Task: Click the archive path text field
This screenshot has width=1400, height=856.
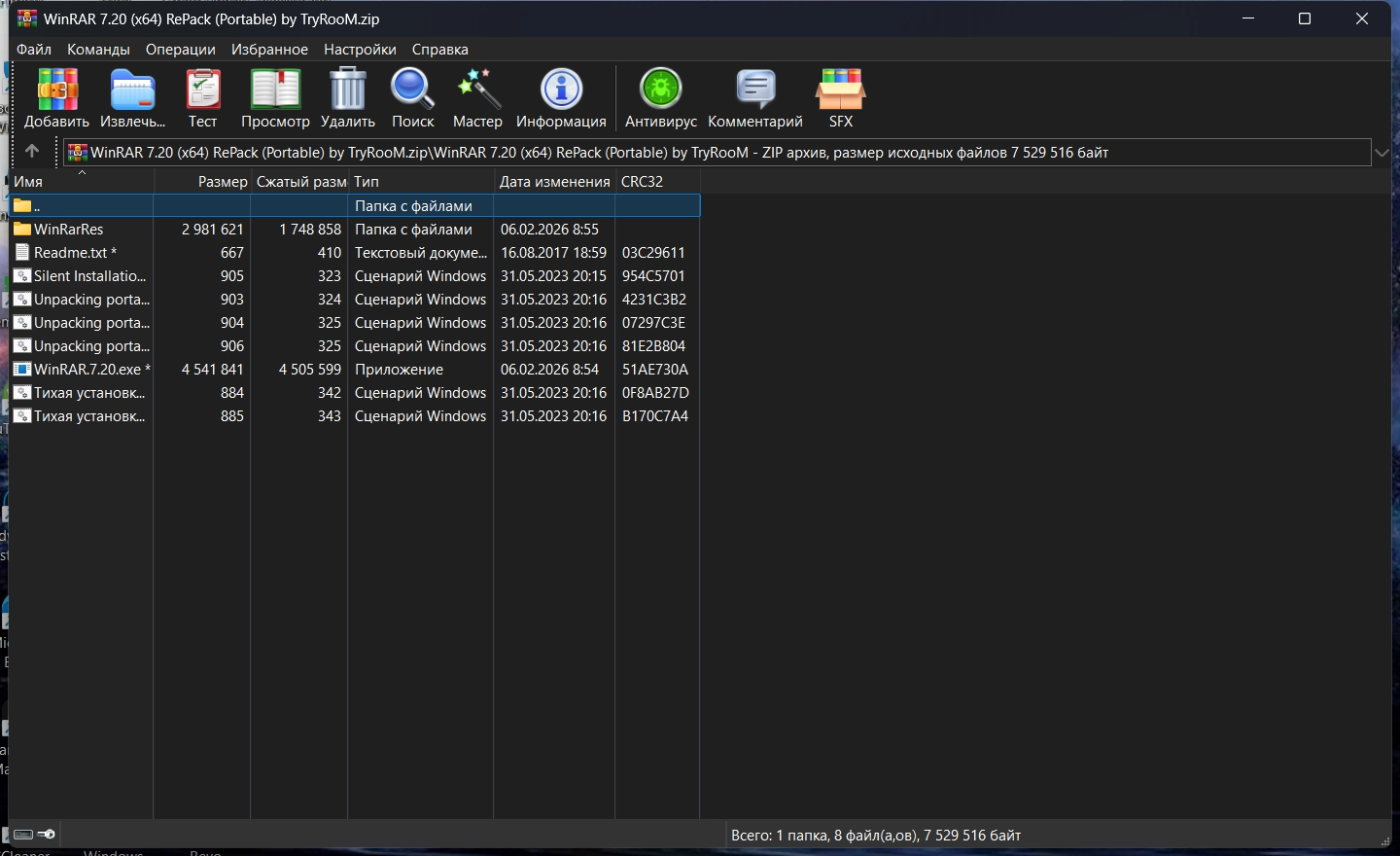Action: pos(717,152)
